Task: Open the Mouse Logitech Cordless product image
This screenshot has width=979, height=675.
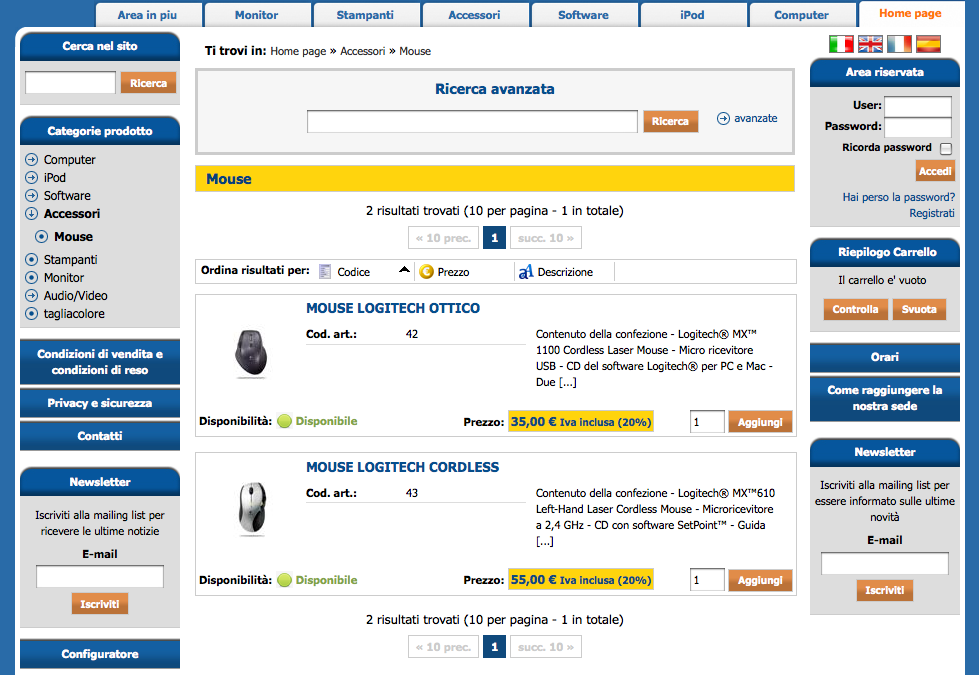Action: click(252, 508)
